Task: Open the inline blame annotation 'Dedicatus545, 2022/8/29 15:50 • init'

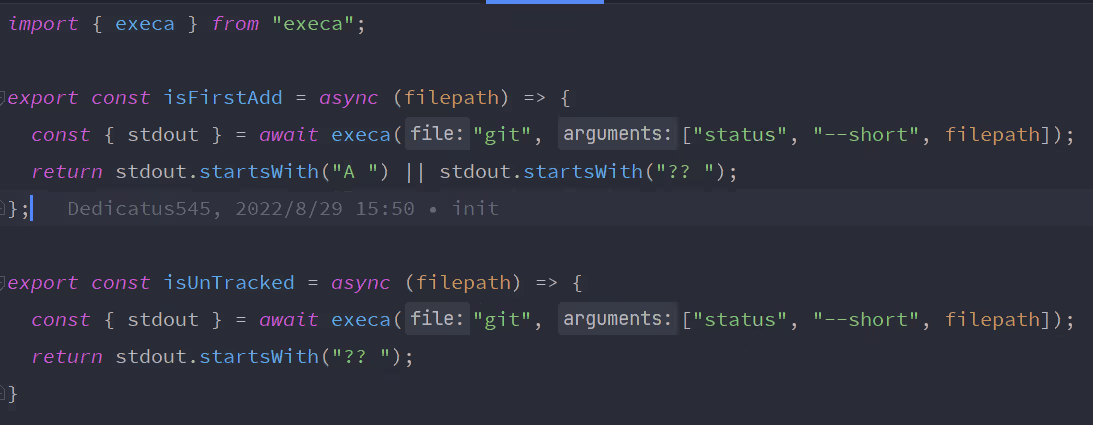Action: point(283,208)
